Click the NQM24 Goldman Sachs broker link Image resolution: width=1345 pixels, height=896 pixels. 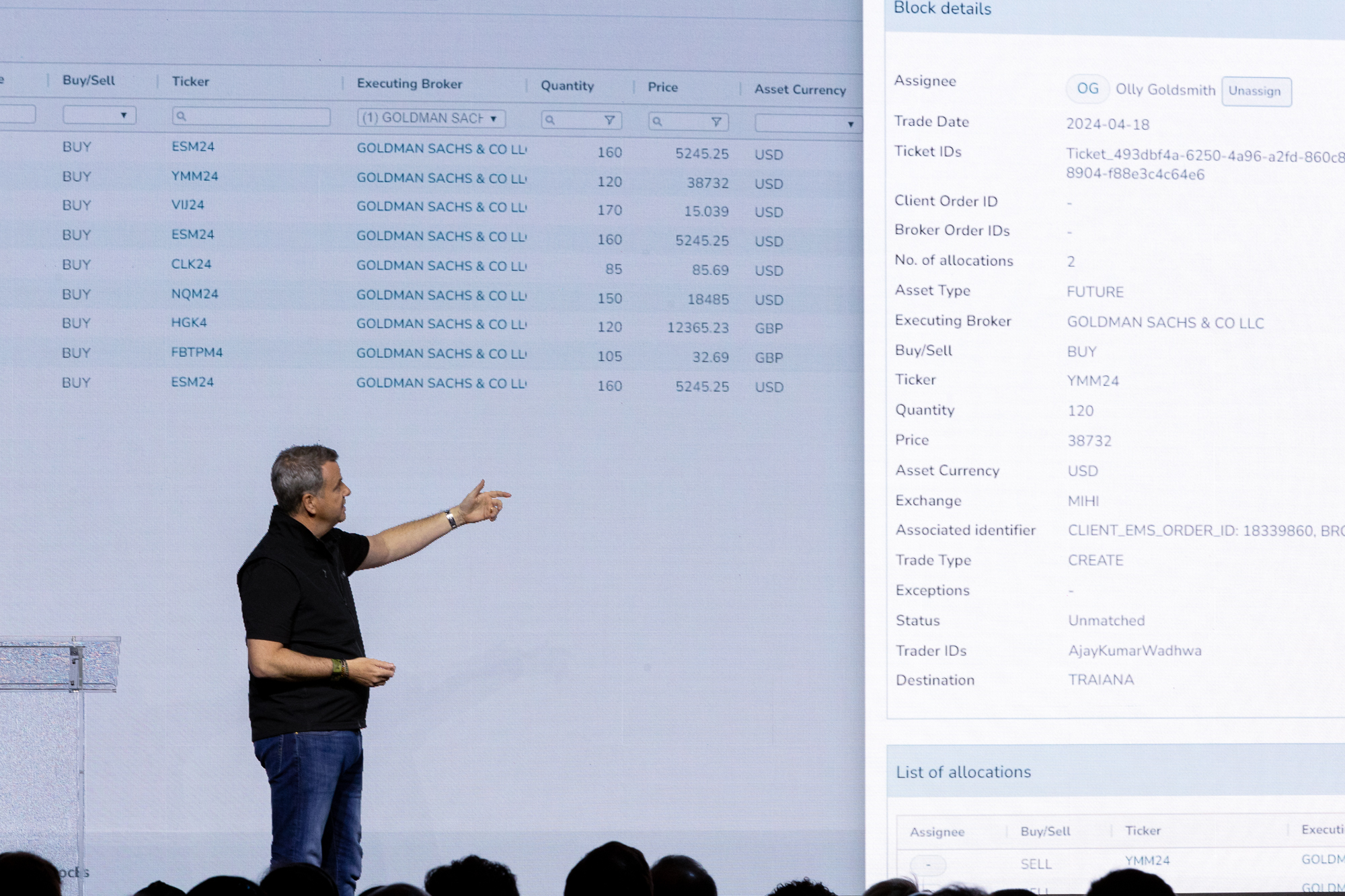(x=441, y=295)
